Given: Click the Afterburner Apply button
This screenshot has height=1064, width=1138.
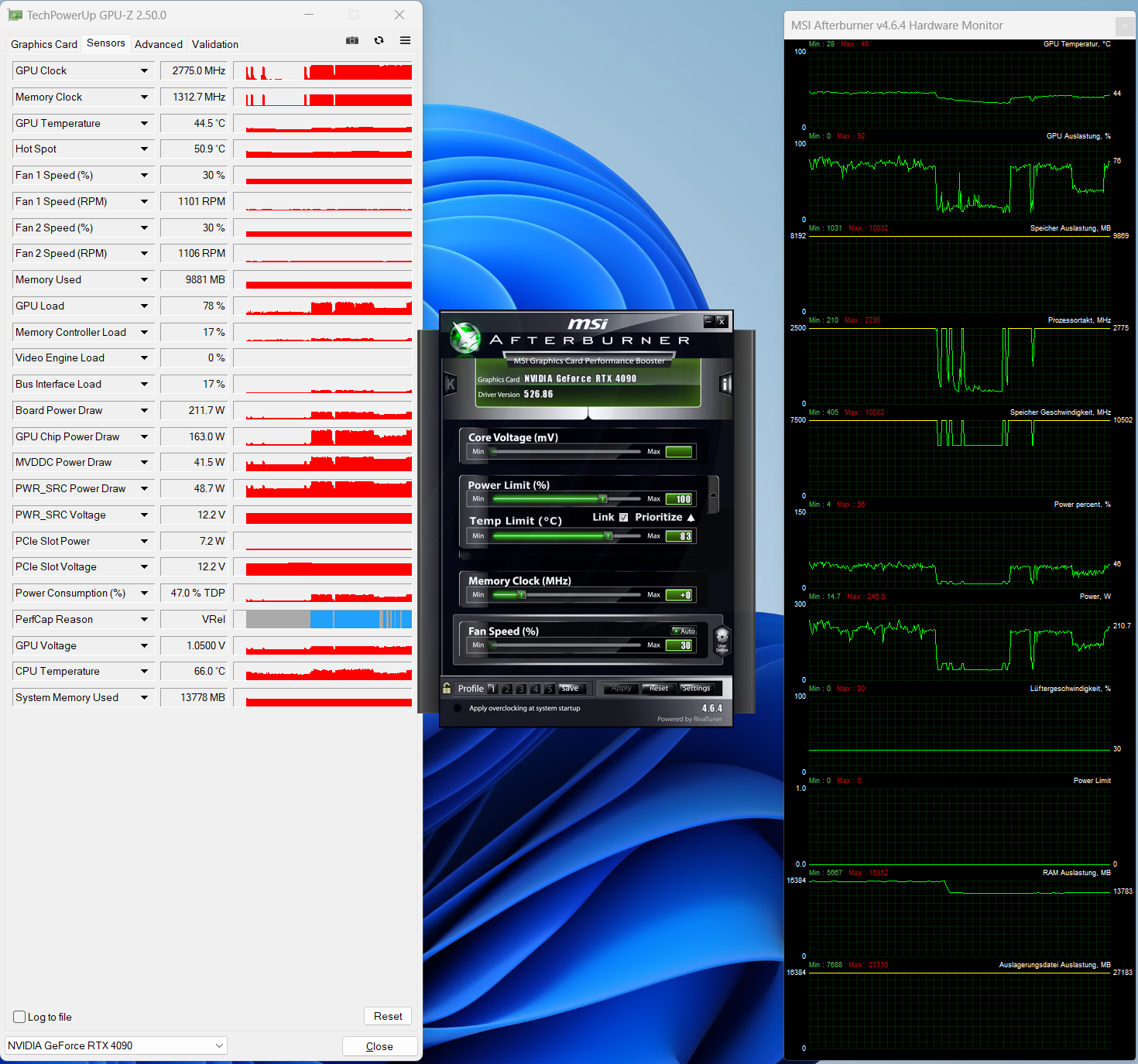Looking at the screenshot, I should [x=622, y=688].
